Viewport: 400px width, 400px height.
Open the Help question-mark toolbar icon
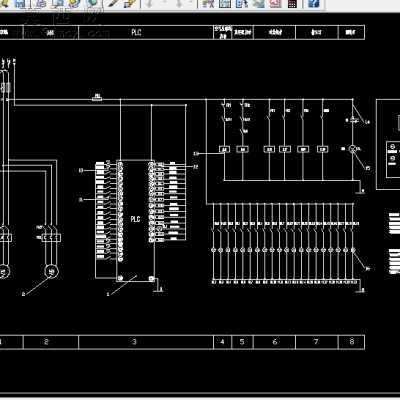[314, 4]
